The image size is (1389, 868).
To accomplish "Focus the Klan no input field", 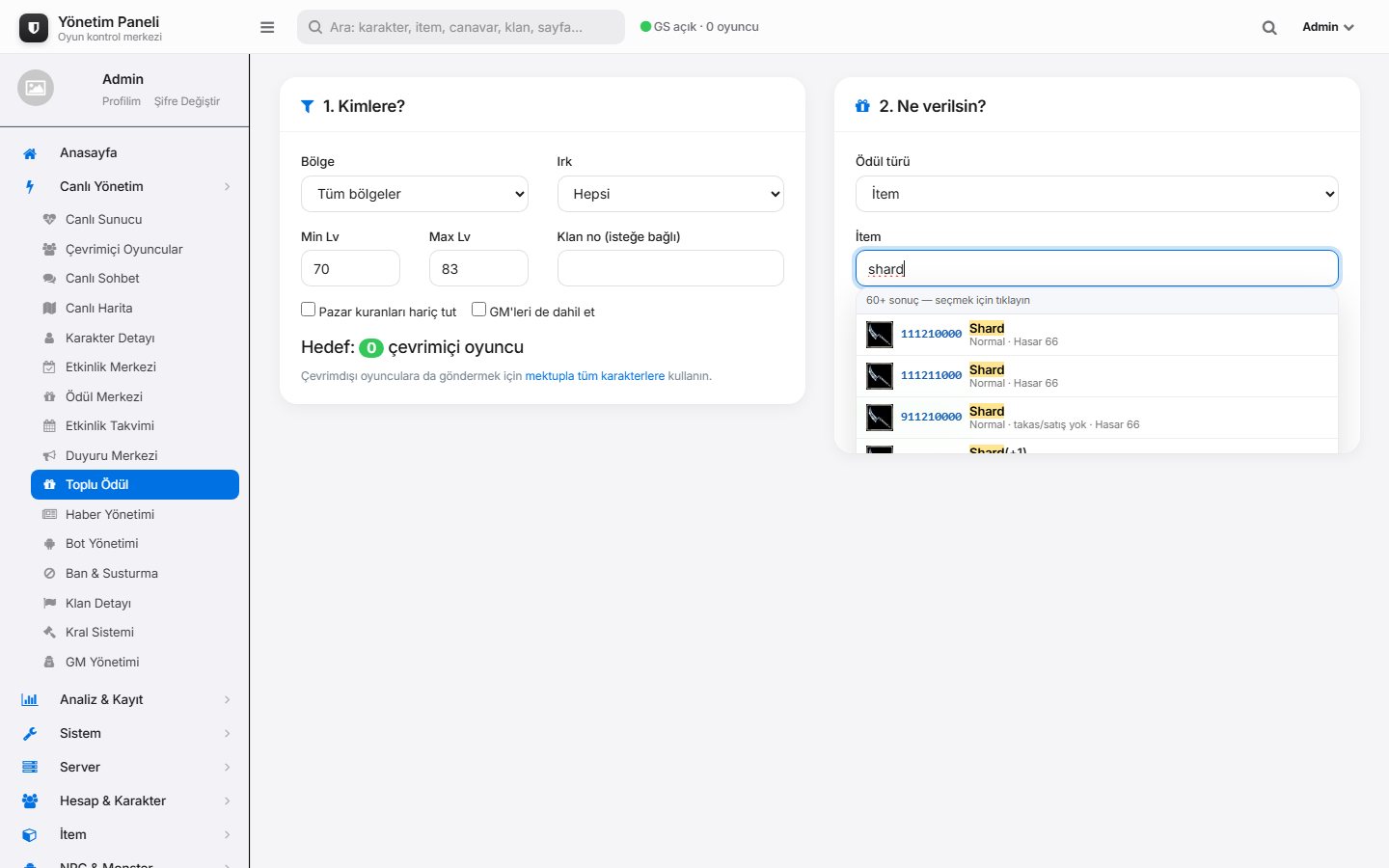I will pyautogui.click(x=670, y=268).
